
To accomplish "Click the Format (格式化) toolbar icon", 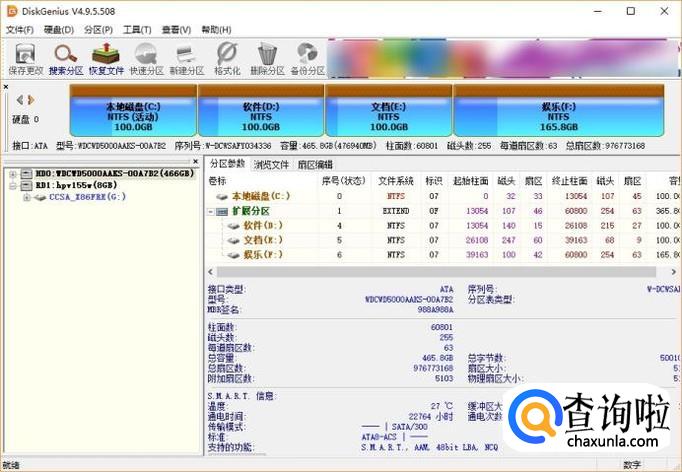I will pos(227,59).
